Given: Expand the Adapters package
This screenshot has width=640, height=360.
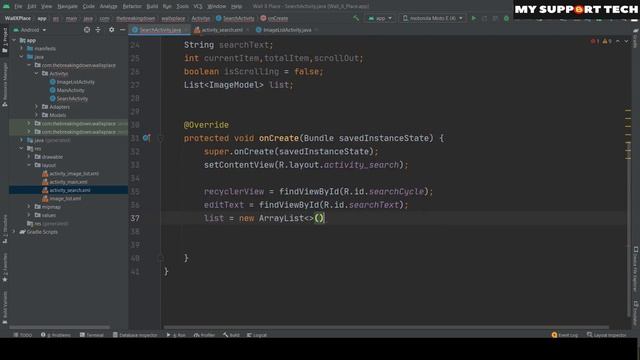Looking at the screenshot, I should click(x=36, y=107).
